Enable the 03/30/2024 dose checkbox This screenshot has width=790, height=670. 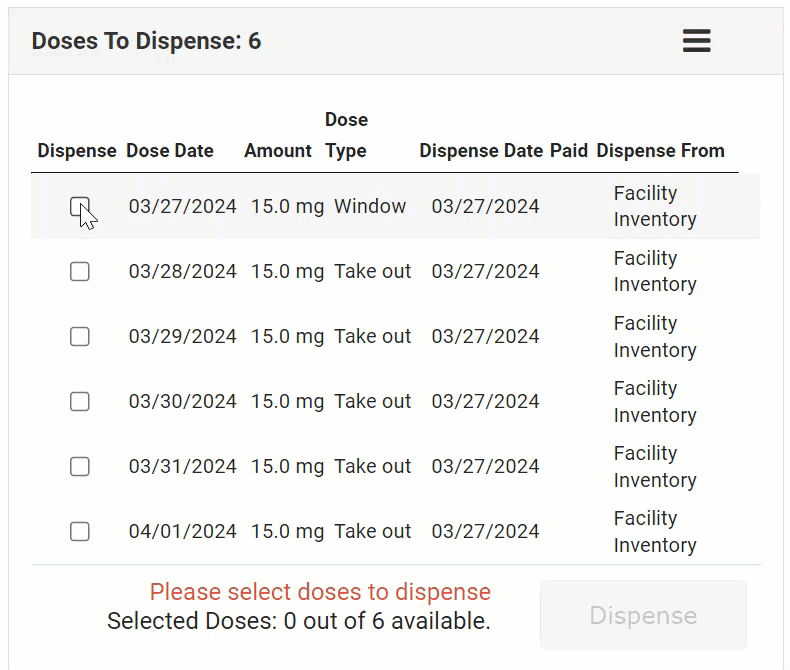(80, 402)
